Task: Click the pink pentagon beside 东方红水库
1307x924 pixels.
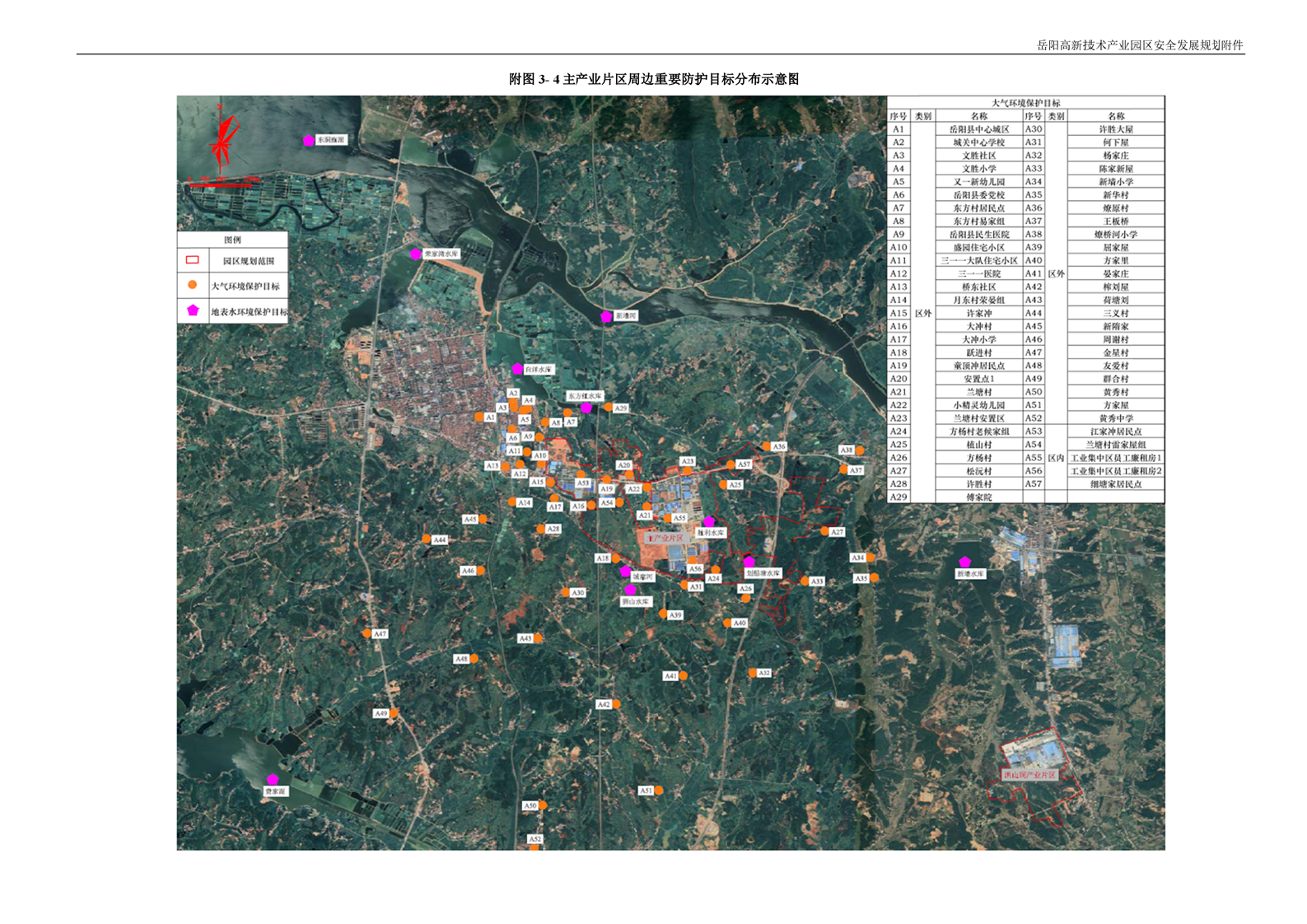Action: (586, 408)
